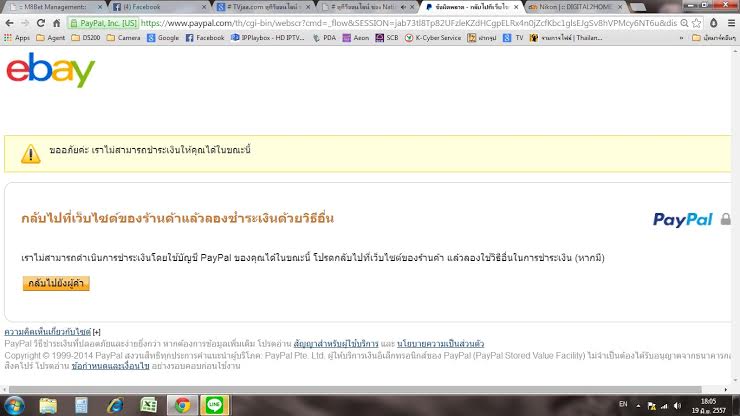Click the horizontal scrollbar at page bottom
Screen dimensions: 740x416
pyautogui.click(x=355, y=390)
